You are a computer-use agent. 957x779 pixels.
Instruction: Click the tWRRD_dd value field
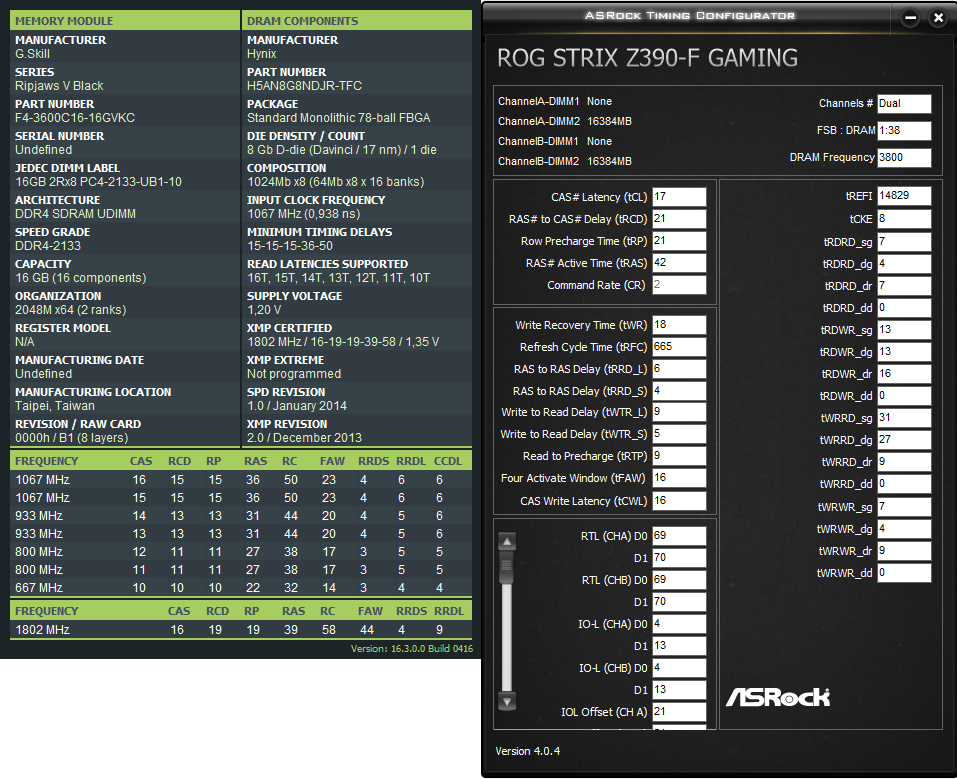tap(904, 484)
